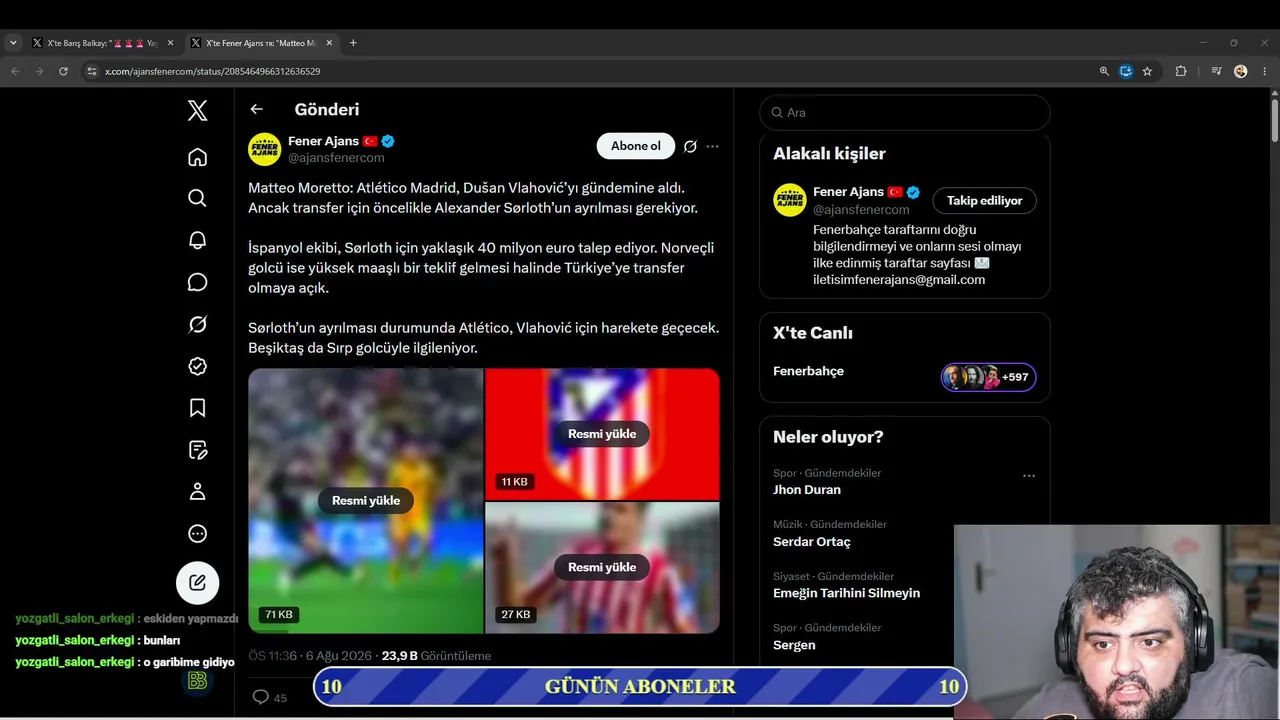This screenshot has height=720, width=1280.
Task: Open the tab search dropdown arrow
Action: coord(13,43)
